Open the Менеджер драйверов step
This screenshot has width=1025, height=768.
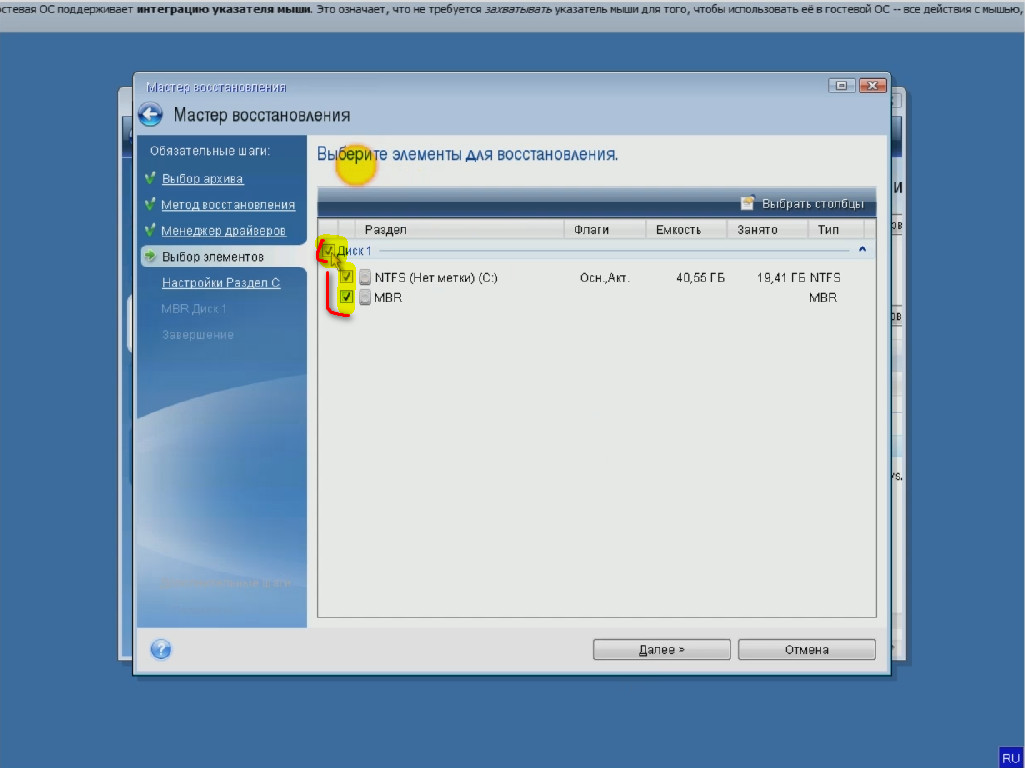tap(223, 231)
